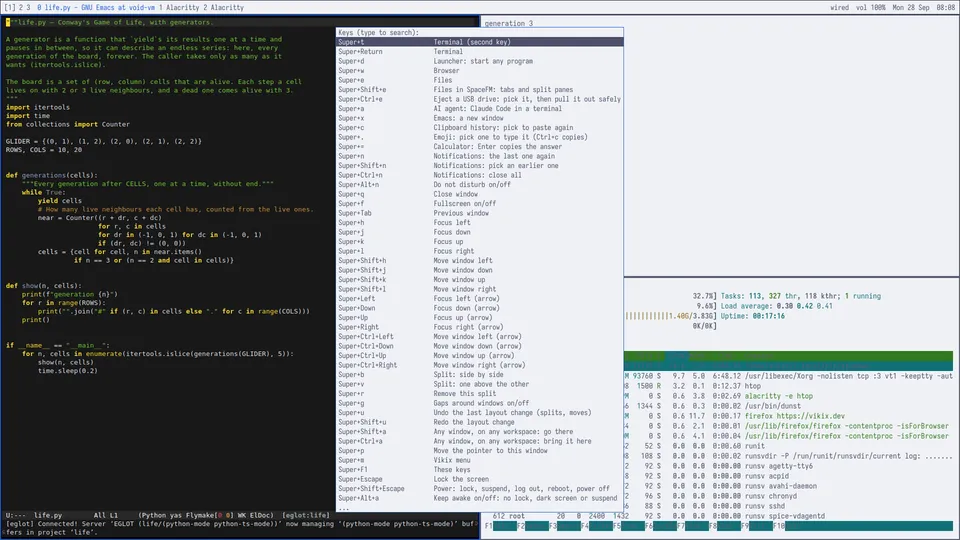Image resolution: width=960 pixels, height=540 pixels.
Task: Select the Super+F1 These keys entry
Action: pyautogui.click(x=480, y=470)
